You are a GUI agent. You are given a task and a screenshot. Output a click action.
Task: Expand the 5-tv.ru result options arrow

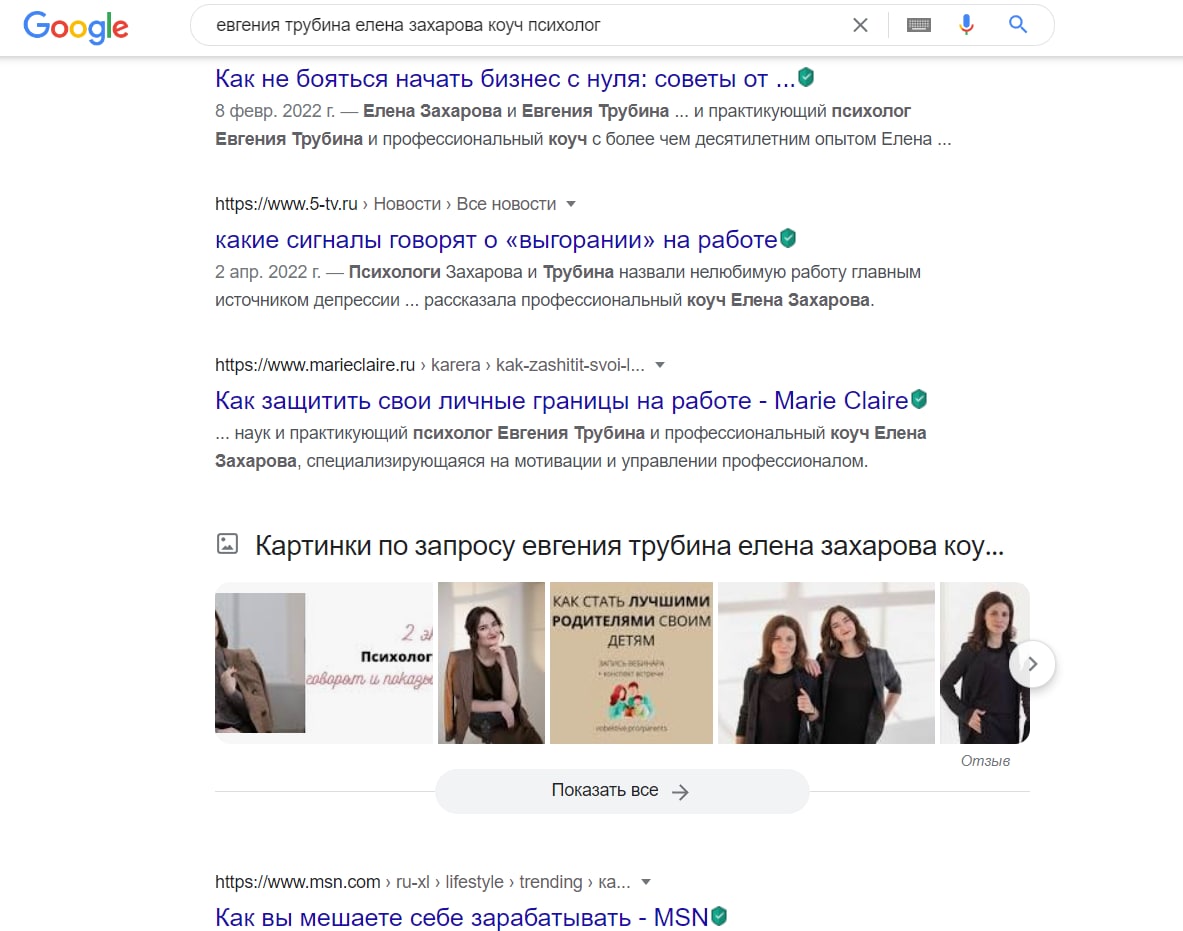pos(571,204)
